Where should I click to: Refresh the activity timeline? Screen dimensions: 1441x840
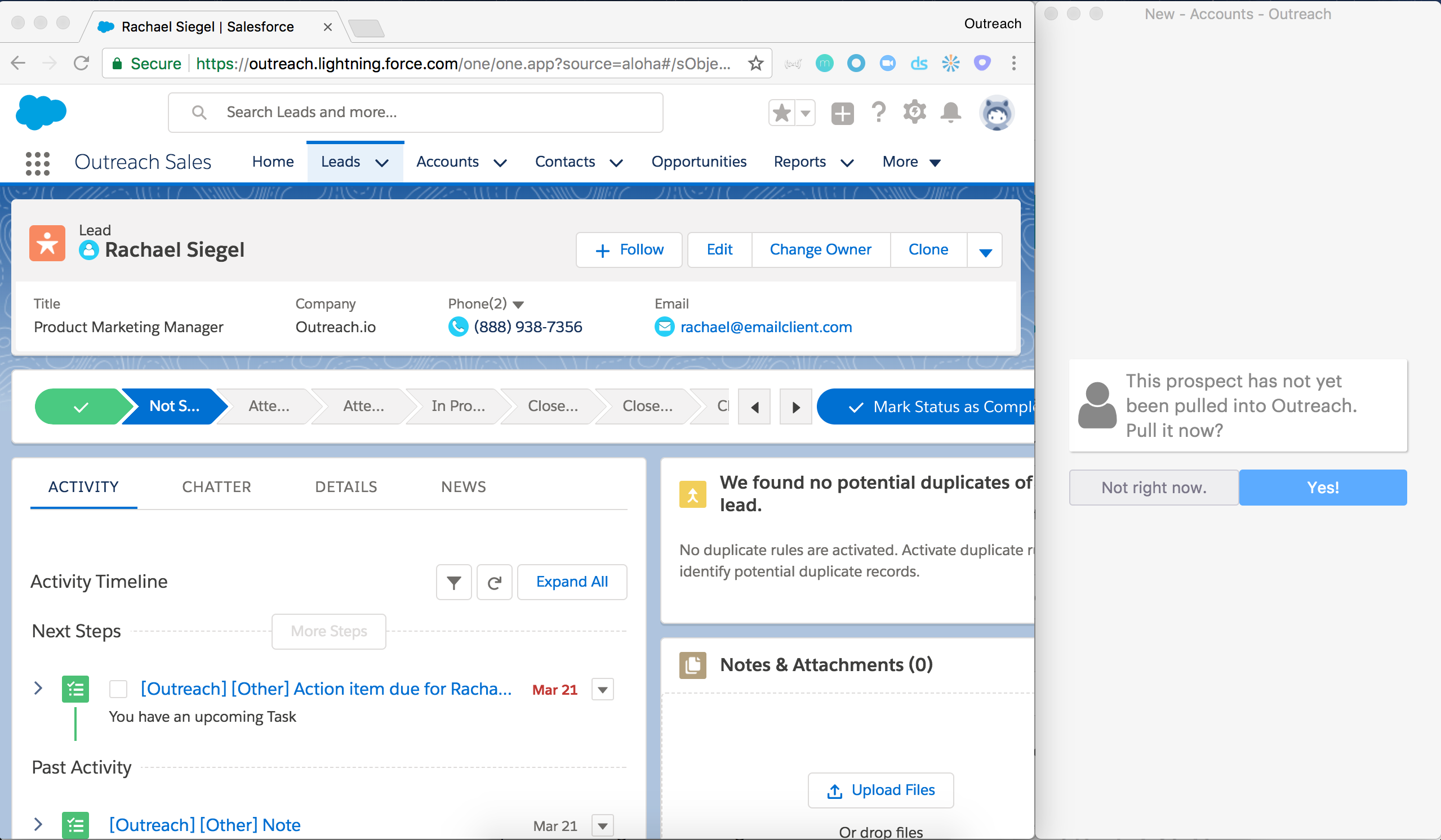tap(494, 582)
